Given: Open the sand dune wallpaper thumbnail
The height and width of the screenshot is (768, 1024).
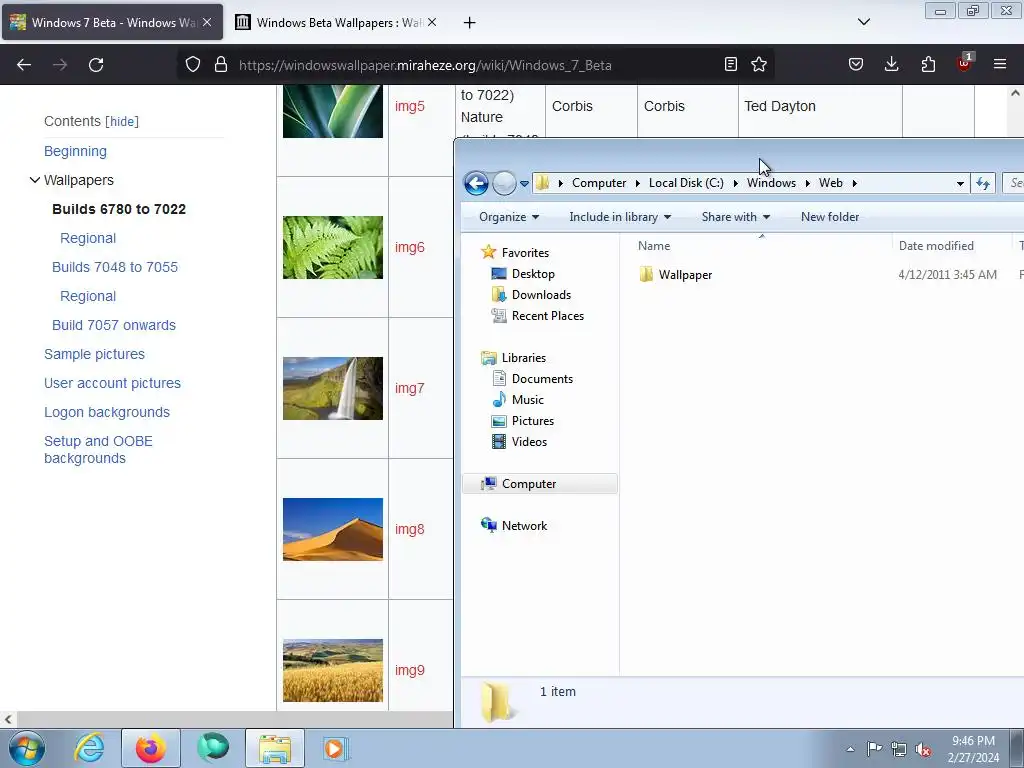Looking at the screenshot, I should click(x=332, y=530).
